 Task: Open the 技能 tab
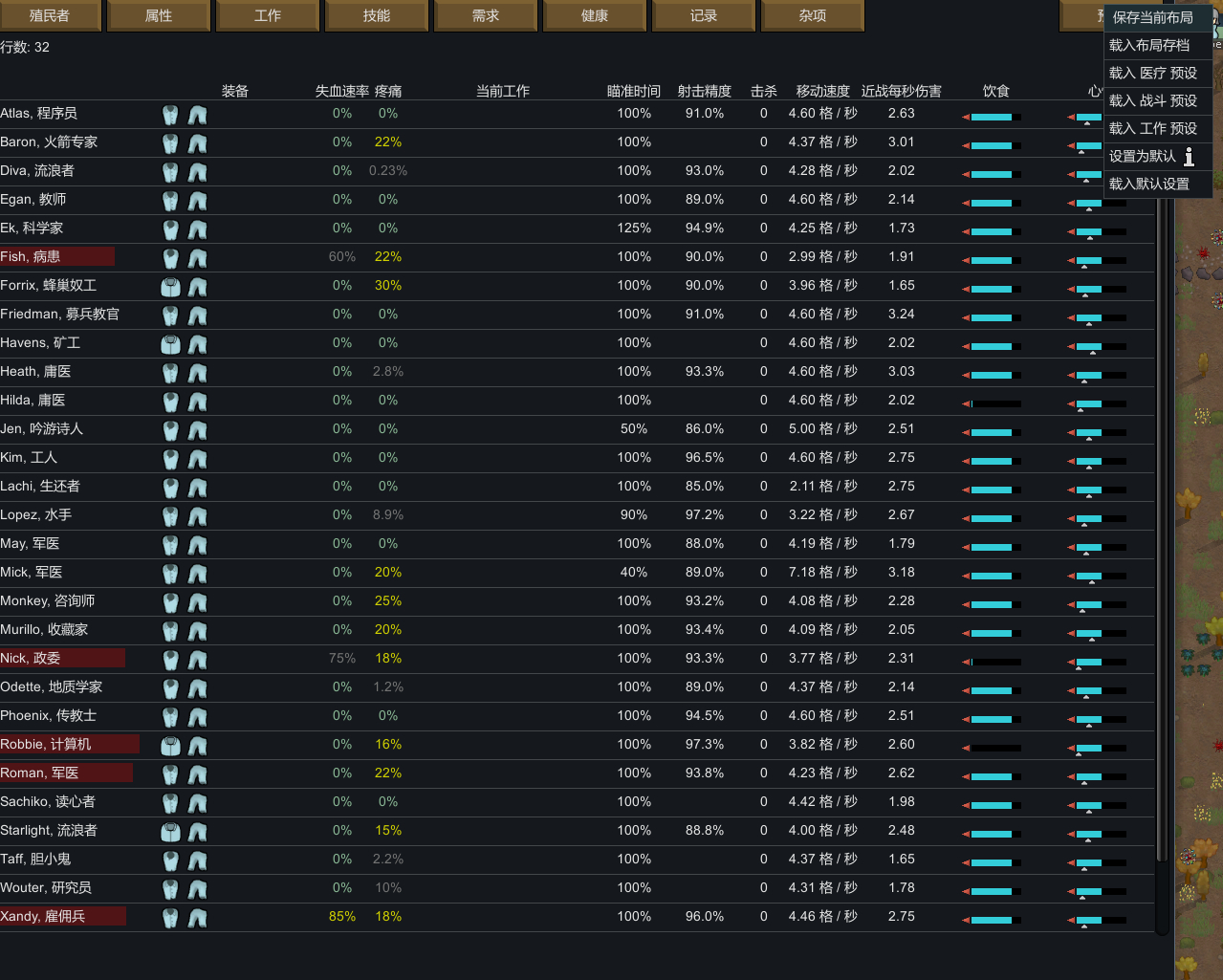click(x=377, y=16)
